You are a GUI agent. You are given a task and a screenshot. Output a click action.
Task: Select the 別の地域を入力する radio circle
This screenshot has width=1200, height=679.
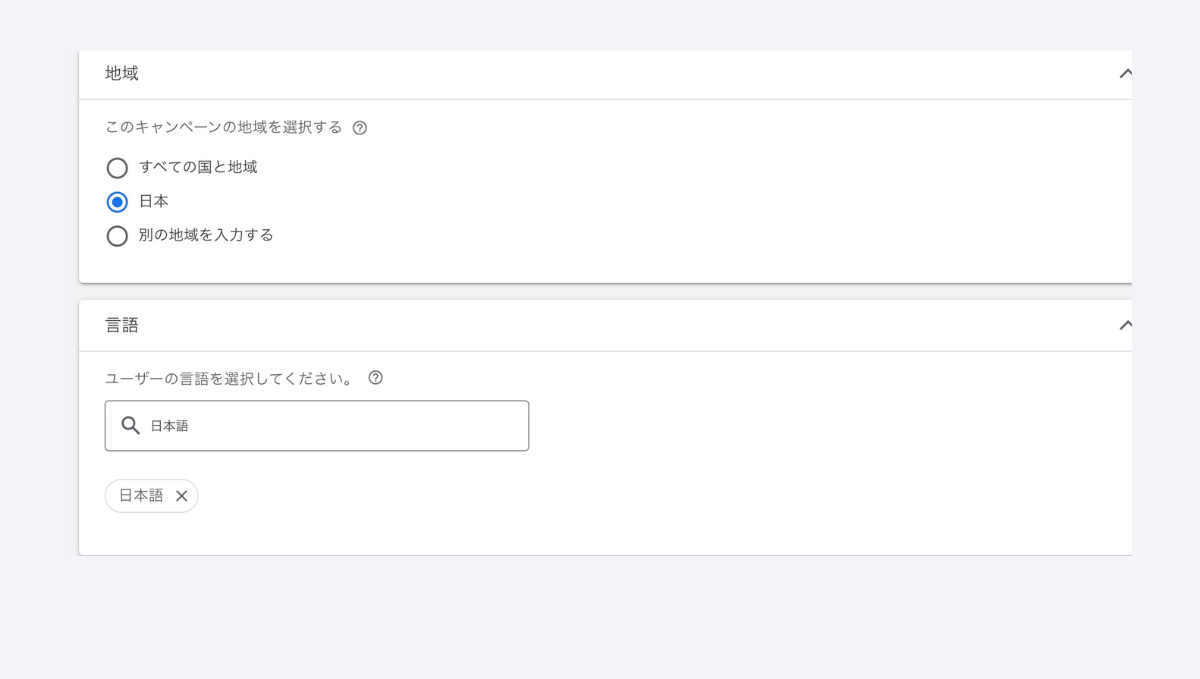(x=117, y=236)
